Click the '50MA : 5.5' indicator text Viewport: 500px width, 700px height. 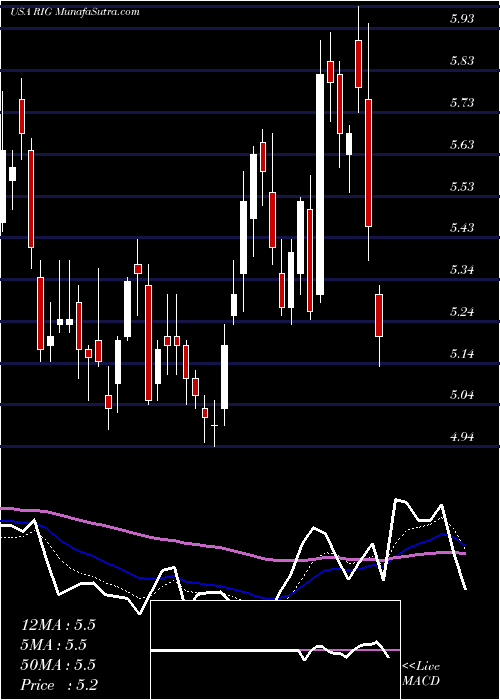[x=58, y=665]
